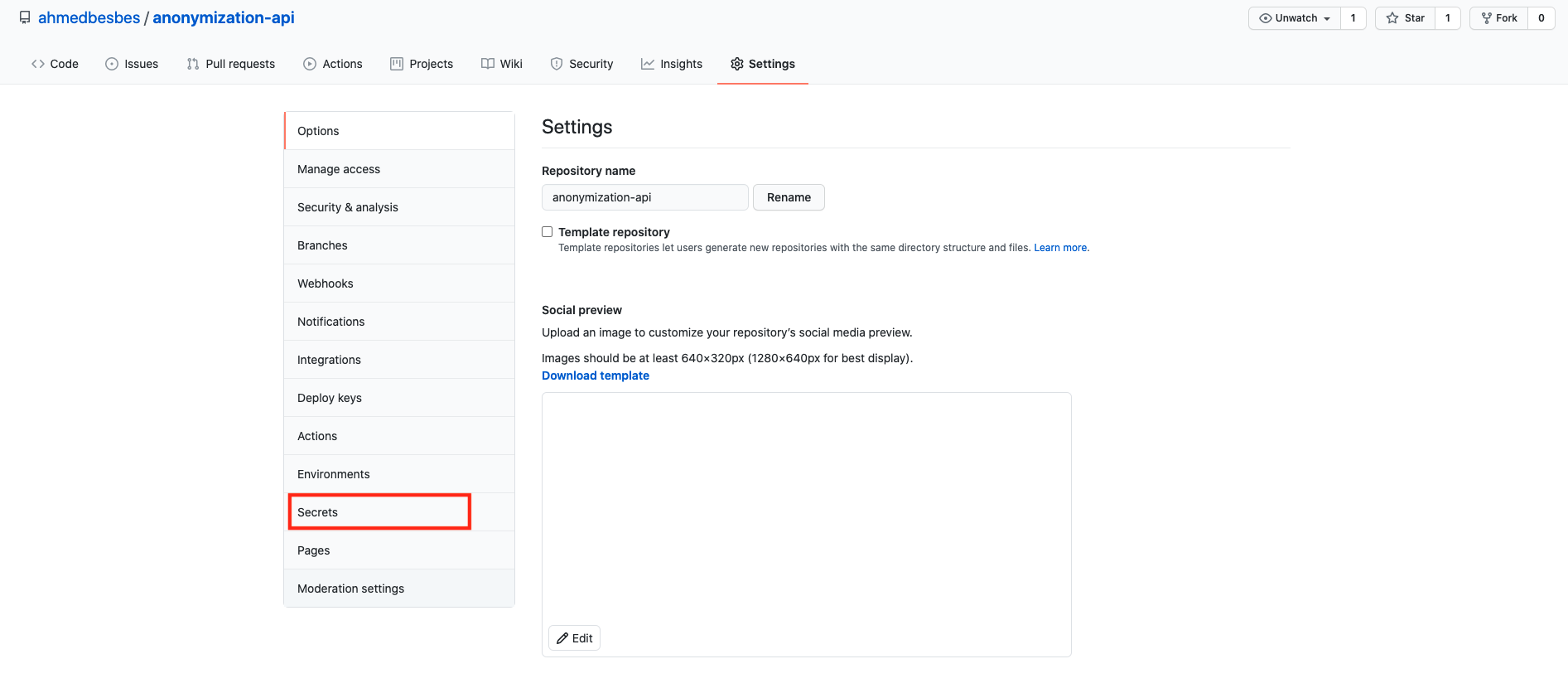The height and width of the screenshot is (688, 1568).
Task: Open Secrets settings
Action: click(x=399, y=512)
